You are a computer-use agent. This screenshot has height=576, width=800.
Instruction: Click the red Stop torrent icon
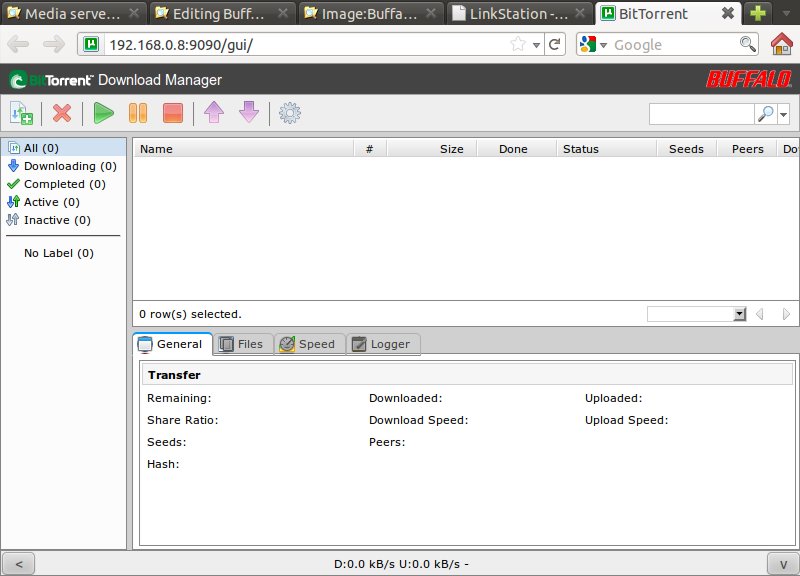172,114
